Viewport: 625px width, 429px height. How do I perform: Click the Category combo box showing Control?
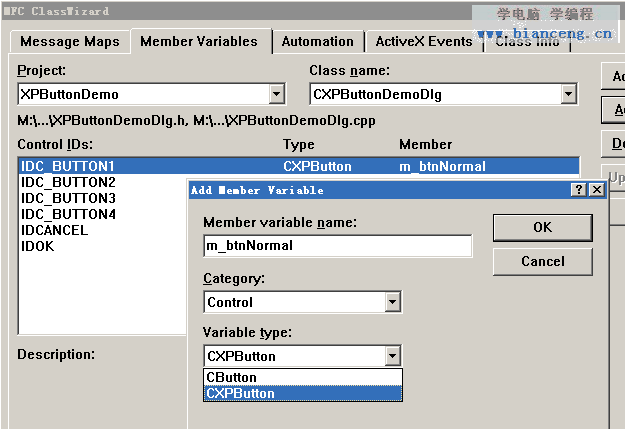point(303,302)
